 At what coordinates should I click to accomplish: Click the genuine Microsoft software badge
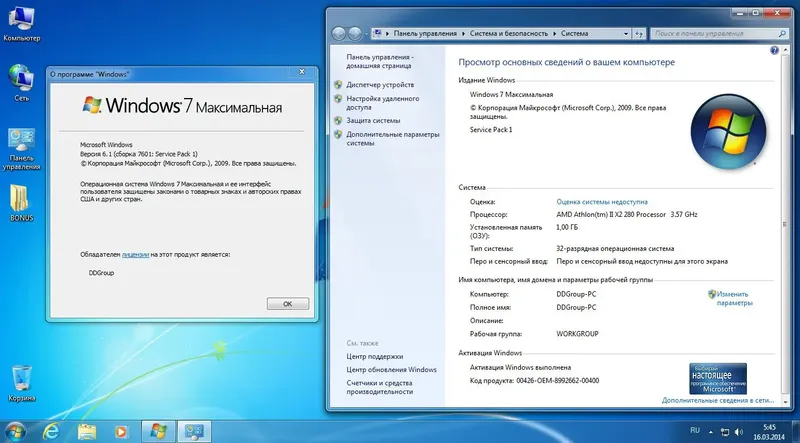718,379
